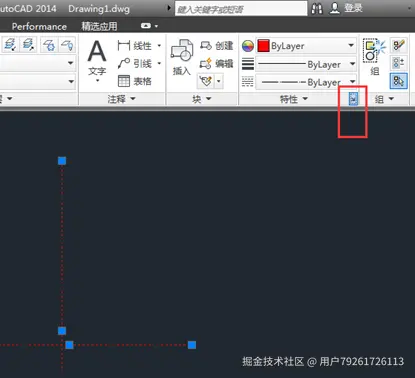Click the 组 group objects icon
The width and height of the screenshot is (415, 378).
pos(375,57)
